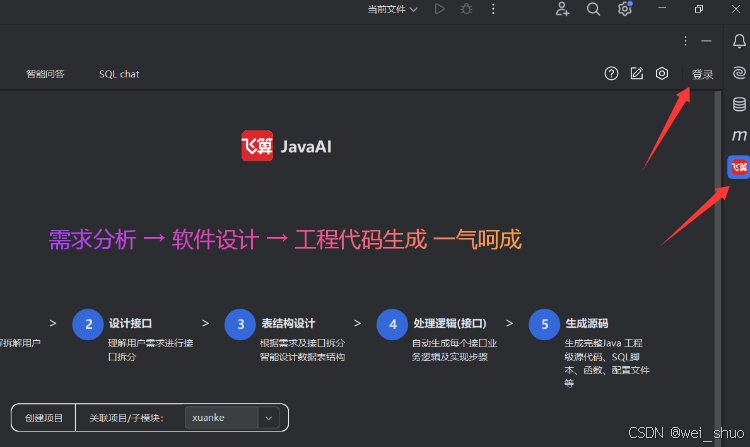The height and width of the screenshot is (447, 750).
Task: Open IDE settings gear icon
Action: 624,9
